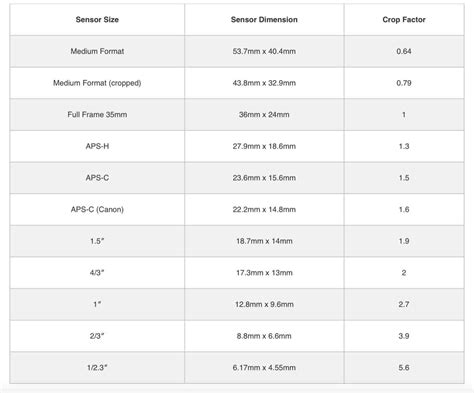This screenshot has height=393, width=474.
Task: Select the 6.17mm x 4.55mm dimension cell
Action: coord(264,368)
